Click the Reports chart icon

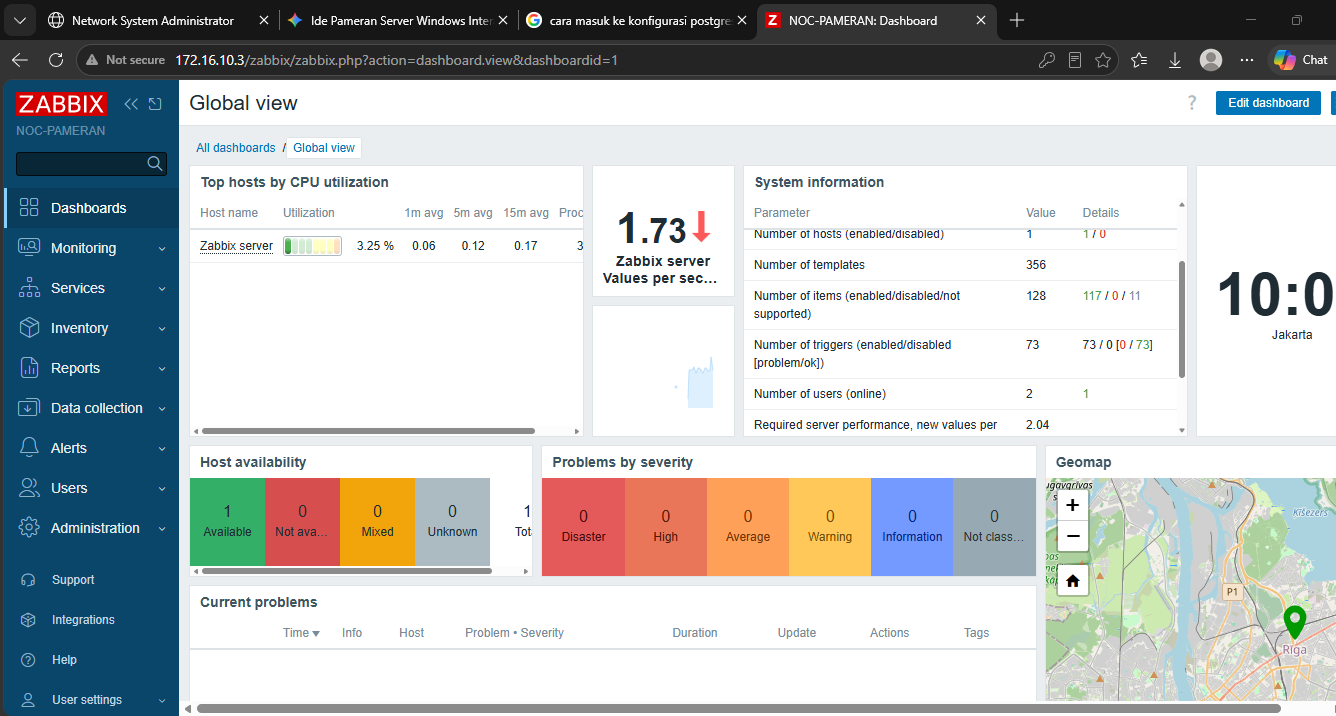coord(29,368)
